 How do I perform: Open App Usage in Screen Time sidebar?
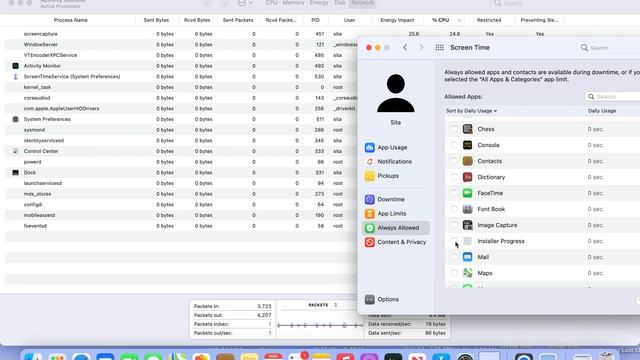click(386, 147)
